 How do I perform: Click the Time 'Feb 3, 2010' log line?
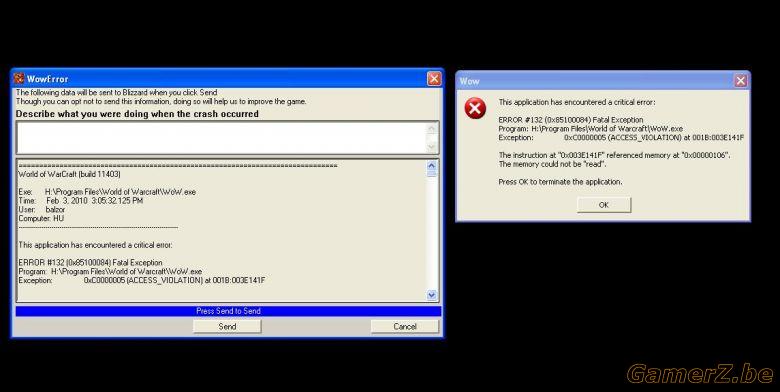pyautogui.click(x=81, y=200)
